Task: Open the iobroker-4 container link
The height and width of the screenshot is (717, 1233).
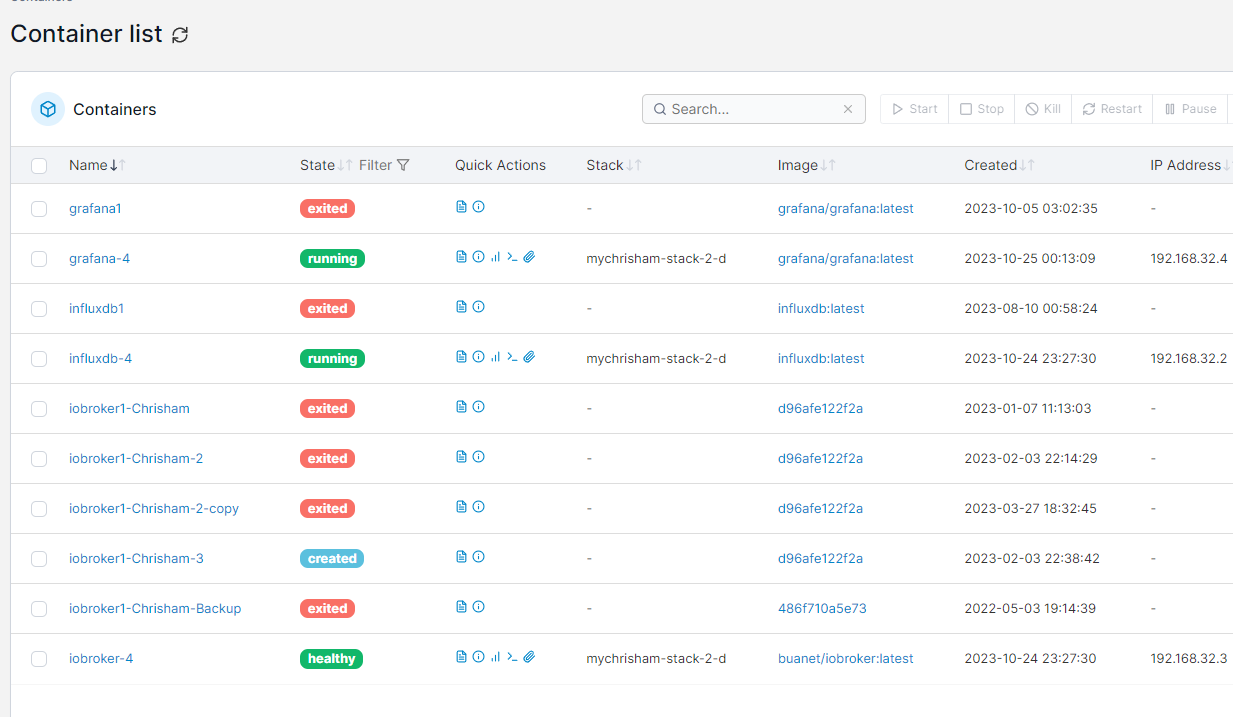Action: [101, 659]
